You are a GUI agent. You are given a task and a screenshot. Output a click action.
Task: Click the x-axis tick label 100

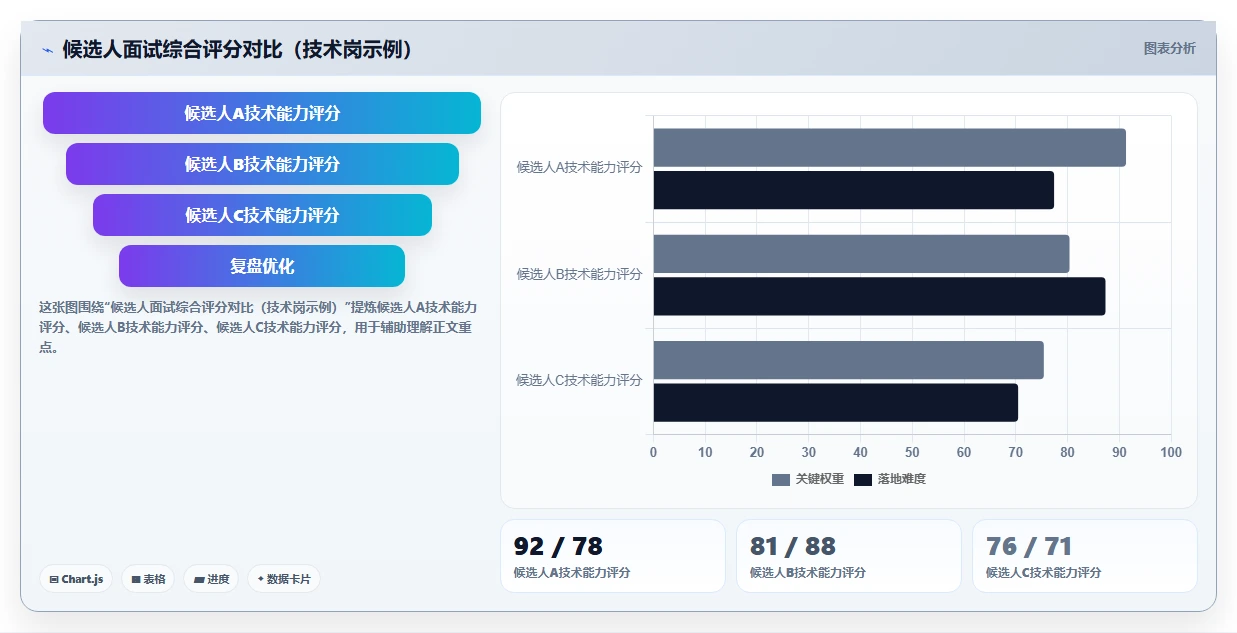pyautogui.click(x=1171, y=452)
